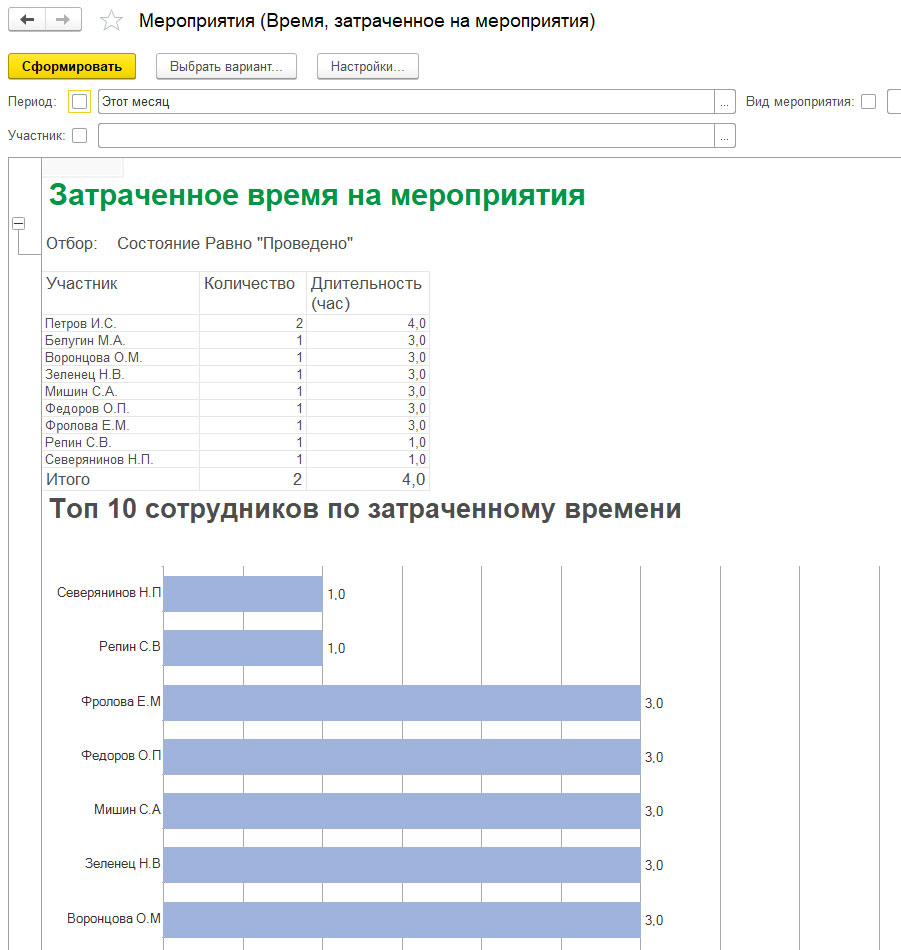
Task: Open participant selection ellipsis button
Action: [725, 135]
